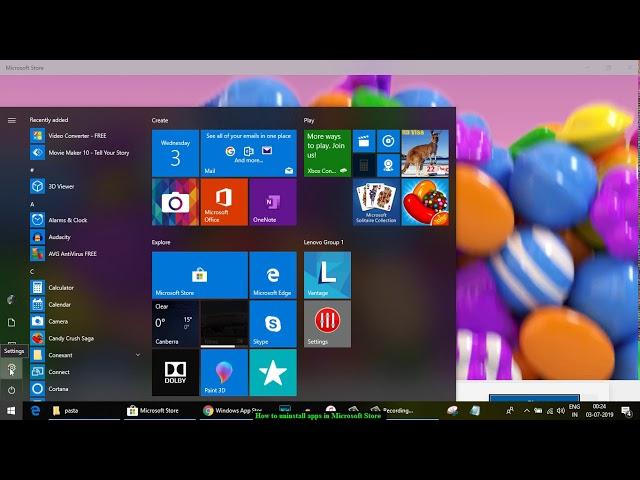Click the hamburger menu in Start
This screenshot has width=640, height=480.
coord(11,120)
